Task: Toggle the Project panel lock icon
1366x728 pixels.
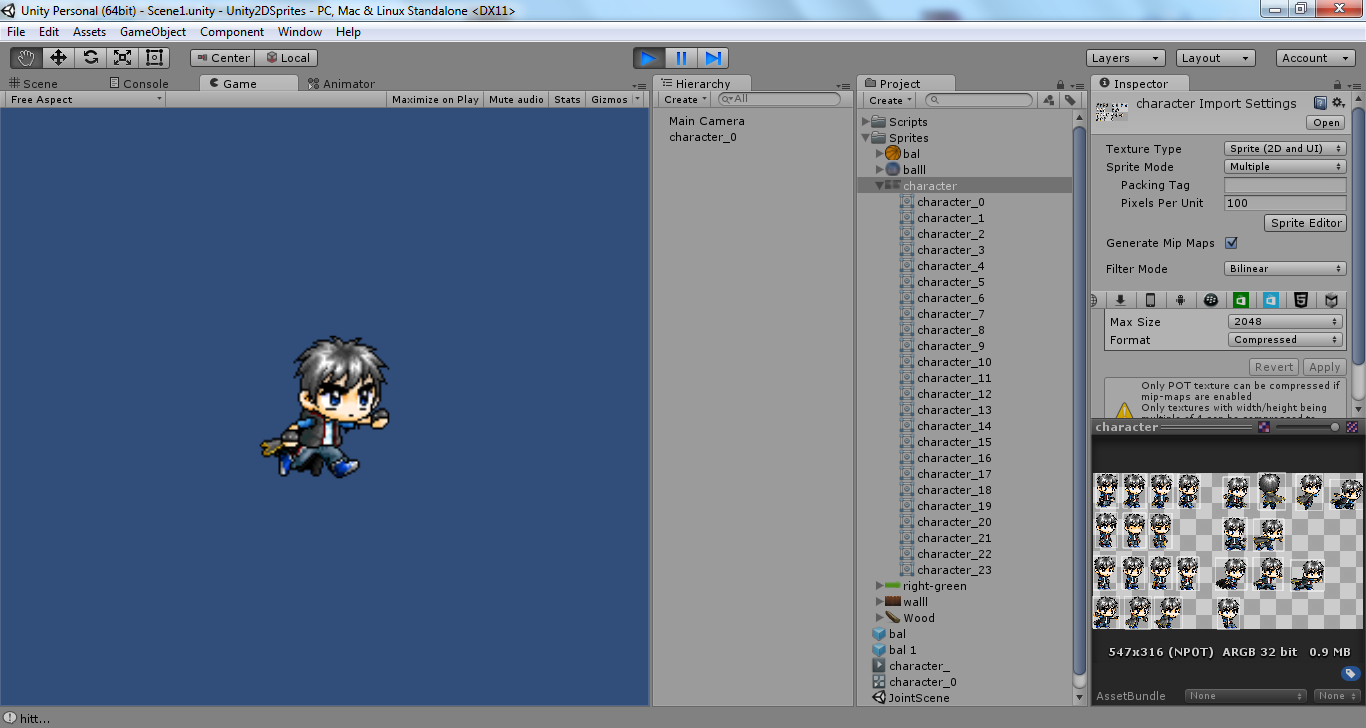Action: 1060,85
